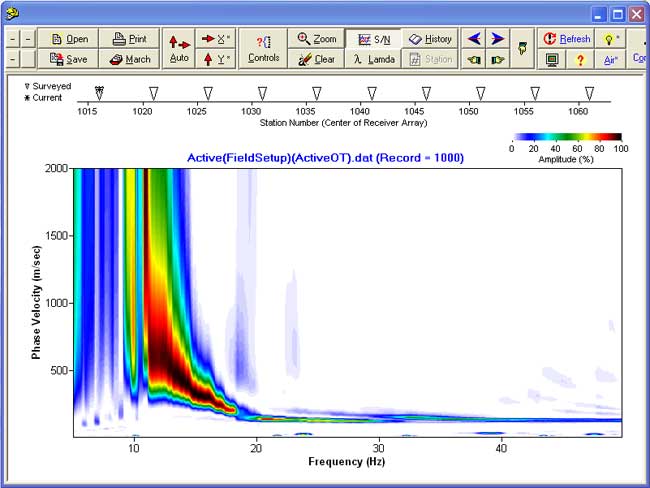Select surveyed station marker near 1020
This screenshot has width=650, height=488.
click(153, 93)
